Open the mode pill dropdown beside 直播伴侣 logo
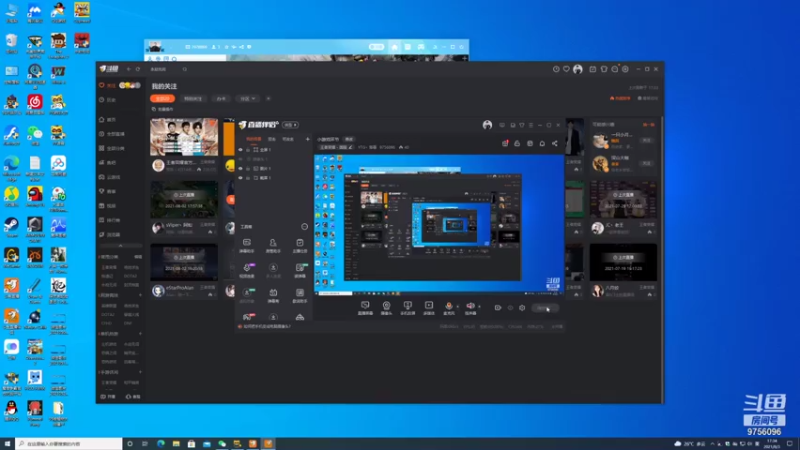This screenshot has height=450, width=800. pos(290,125)
